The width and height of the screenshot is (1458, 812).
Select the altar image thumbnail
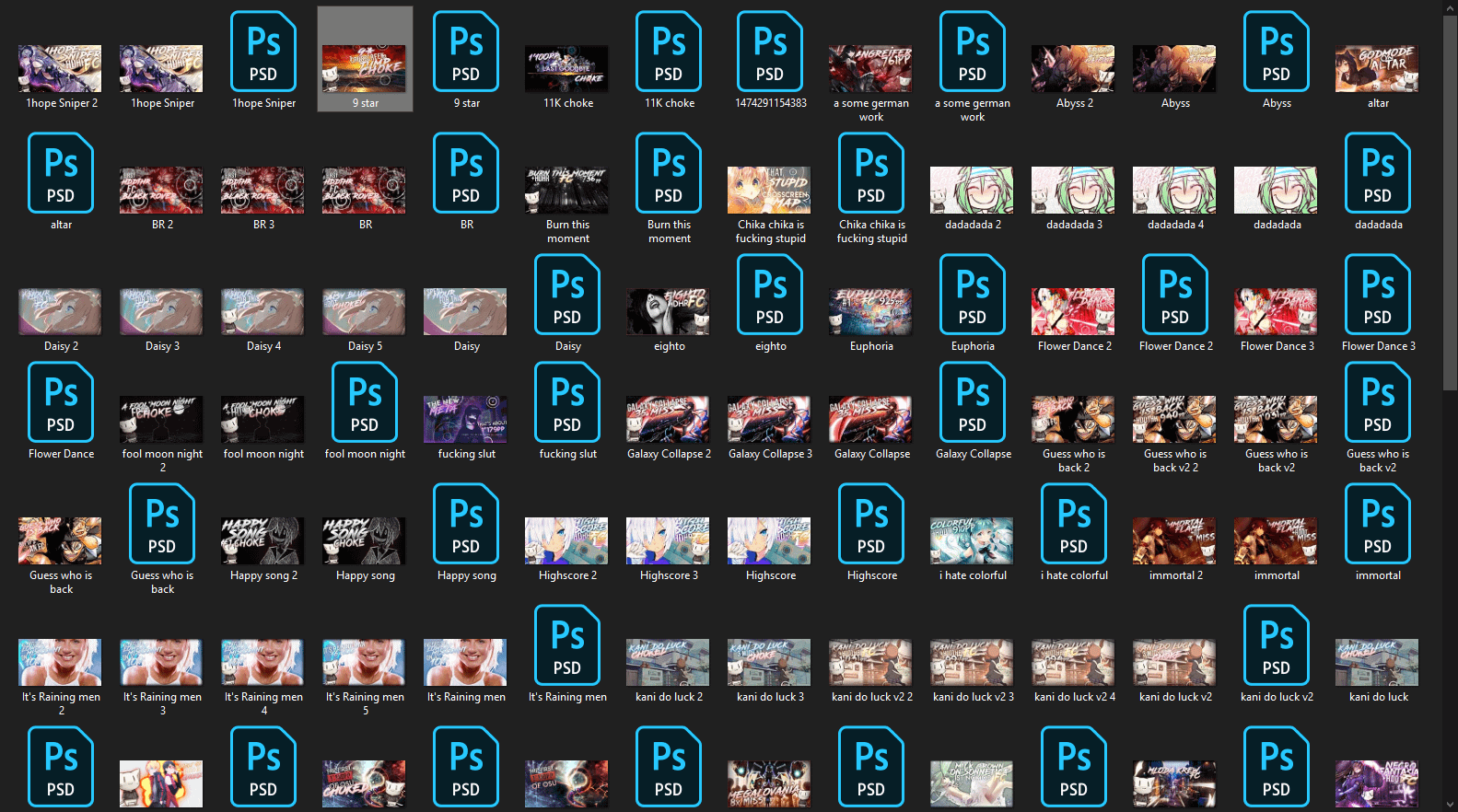click(1377, 69)
